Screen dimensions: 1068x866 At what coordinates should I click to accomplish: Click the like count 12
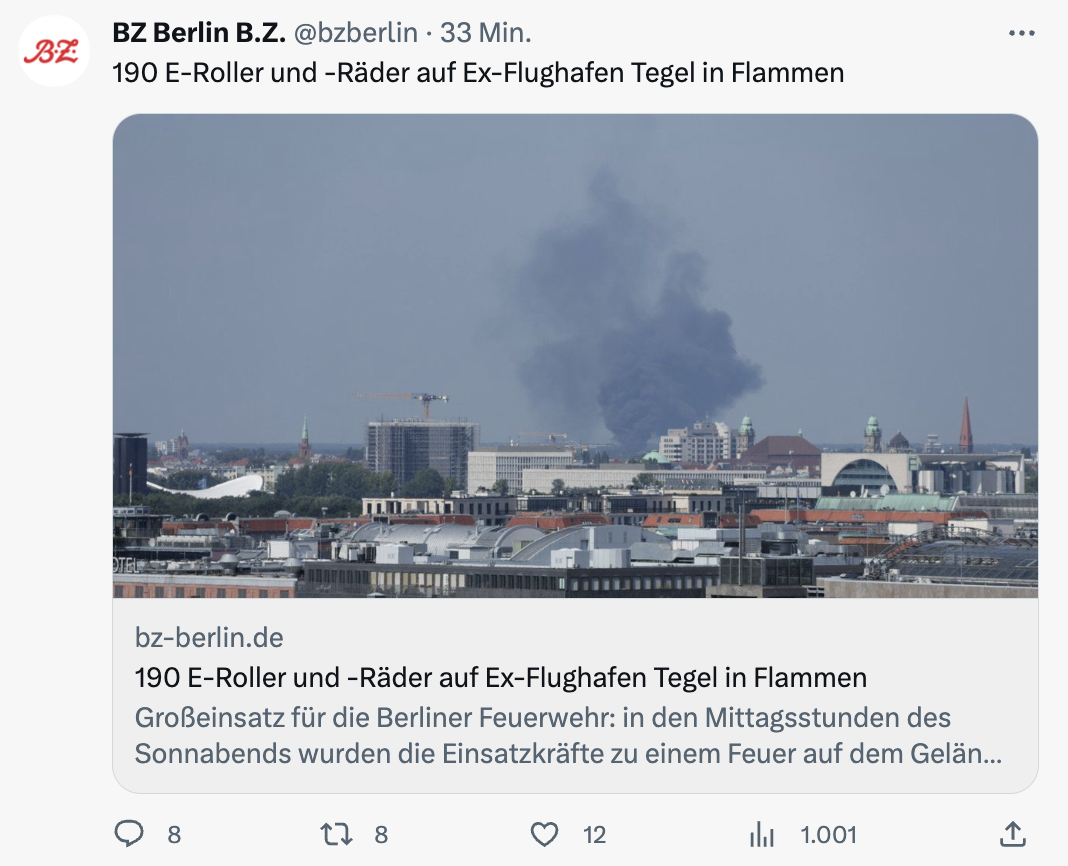tap(594, 835)
